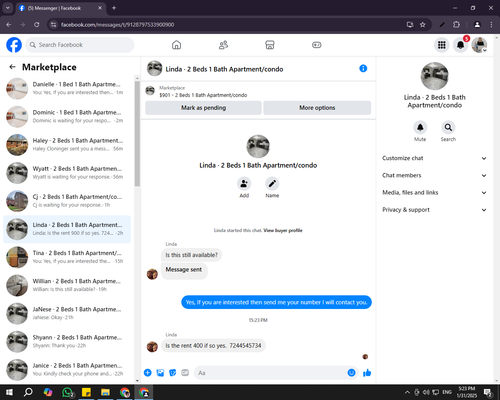This screenshot has width=500, height=400.
Task: Open Cj's 2 Beds 1 Bath conversation
Action: click(67, 201)
